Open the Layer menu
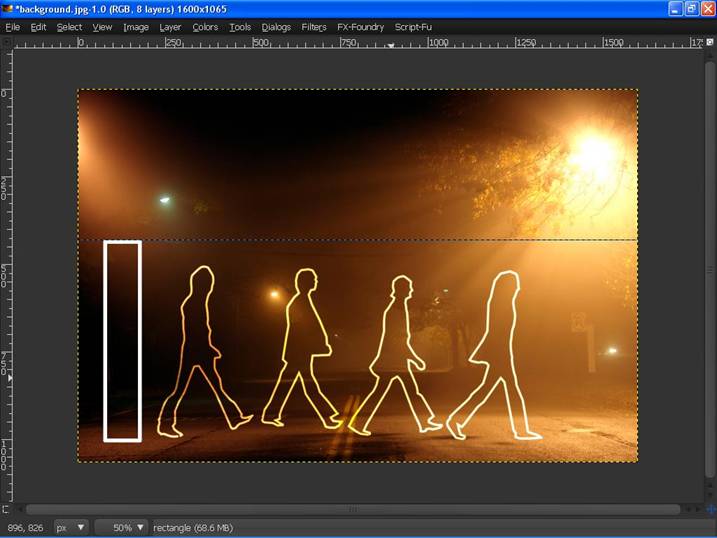Viewport: 717px width, 538px height. coord(170,27)
